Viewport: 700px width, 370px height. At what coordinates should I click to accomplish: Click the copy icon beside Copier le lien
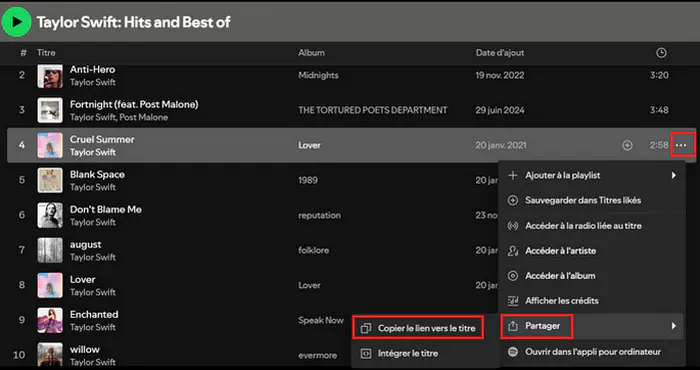366,328
